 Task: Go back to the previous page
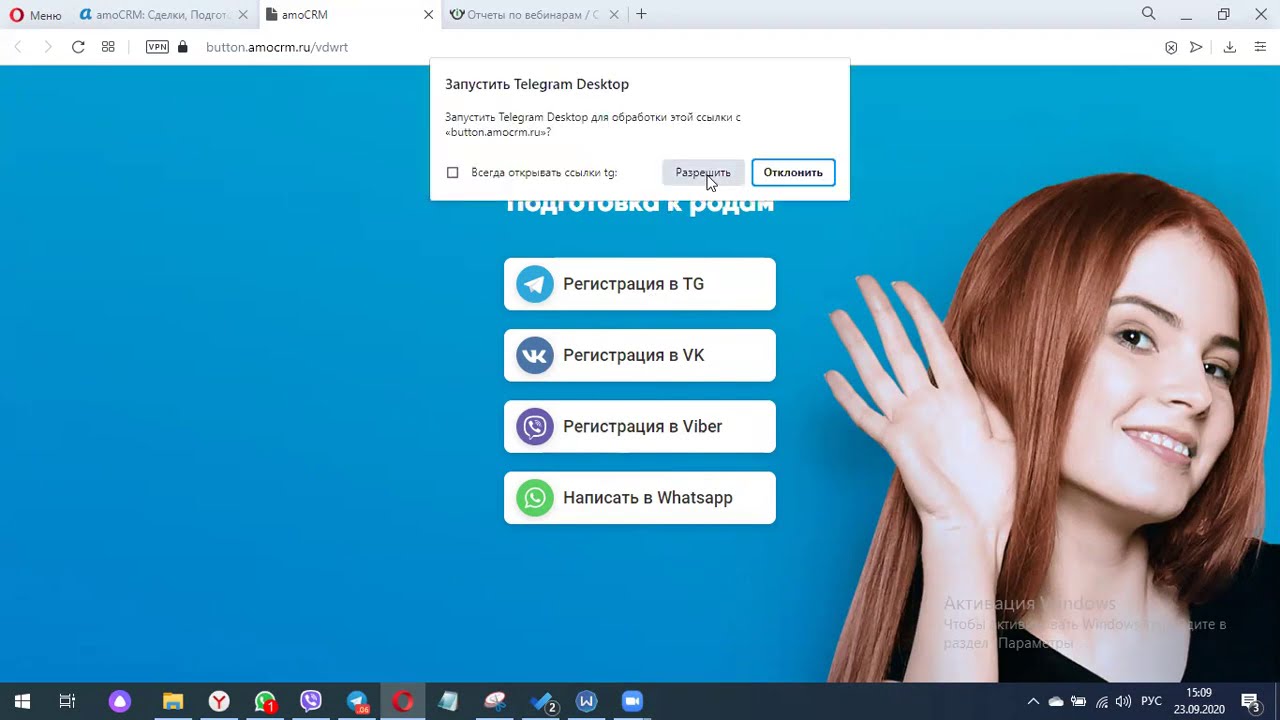click(18, 47)
